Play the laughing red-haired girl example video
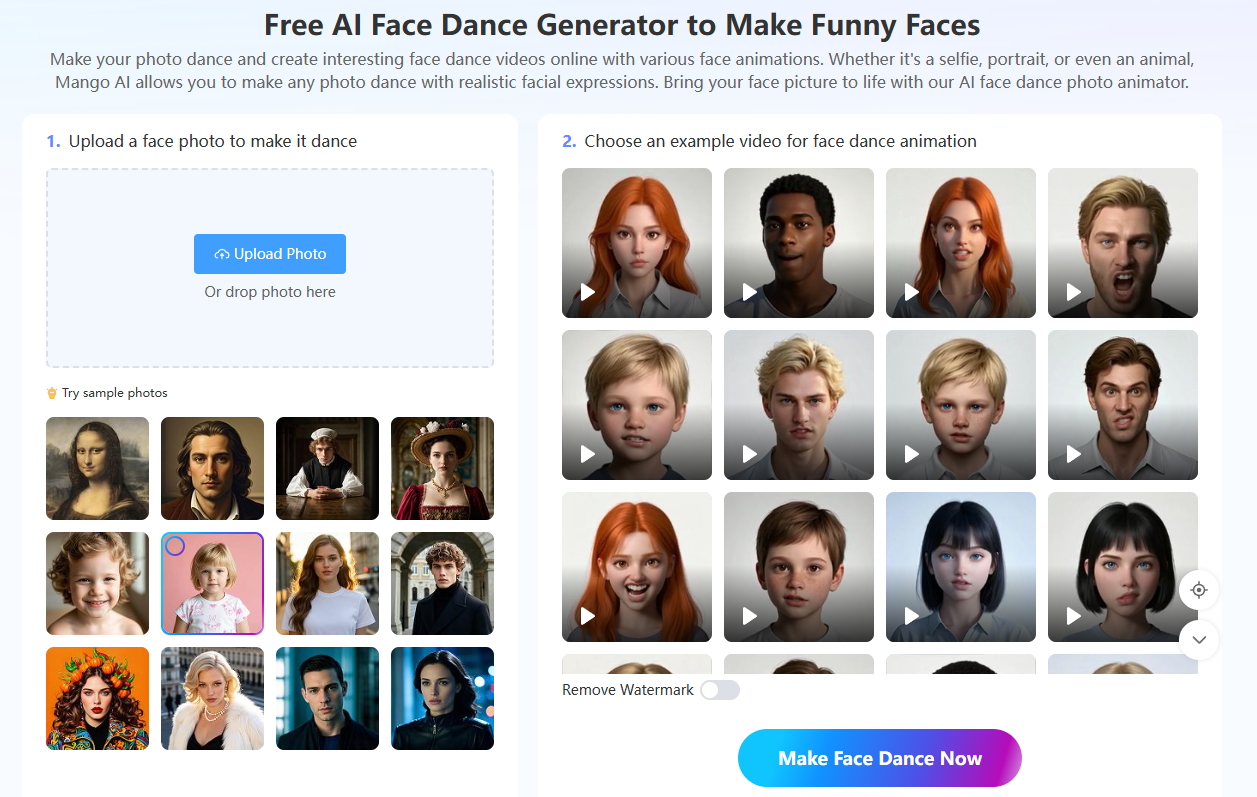 point(637,567)
